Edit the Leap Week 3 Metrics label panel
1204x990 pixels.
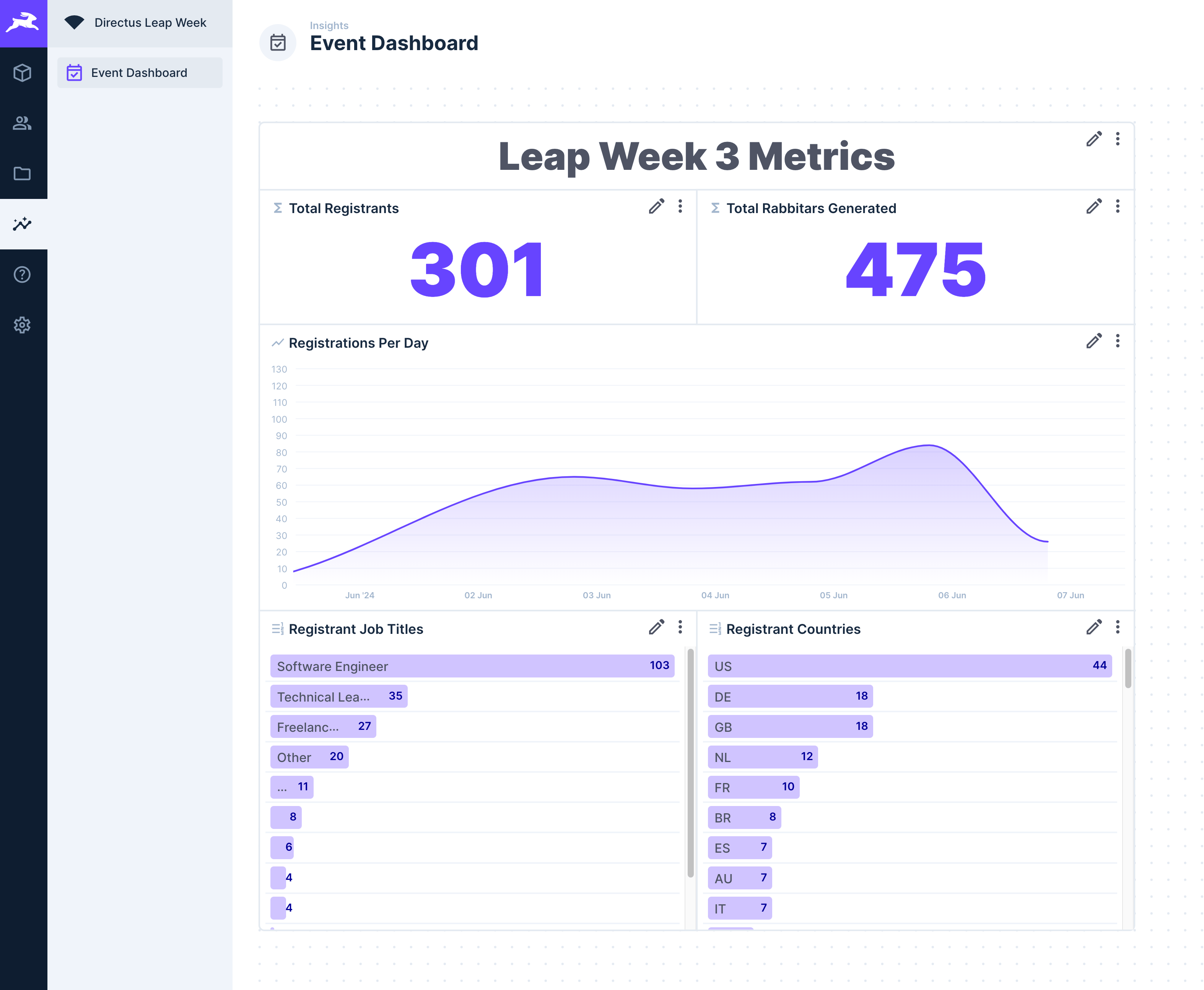pyautogui.click(x=1093, y=139)
